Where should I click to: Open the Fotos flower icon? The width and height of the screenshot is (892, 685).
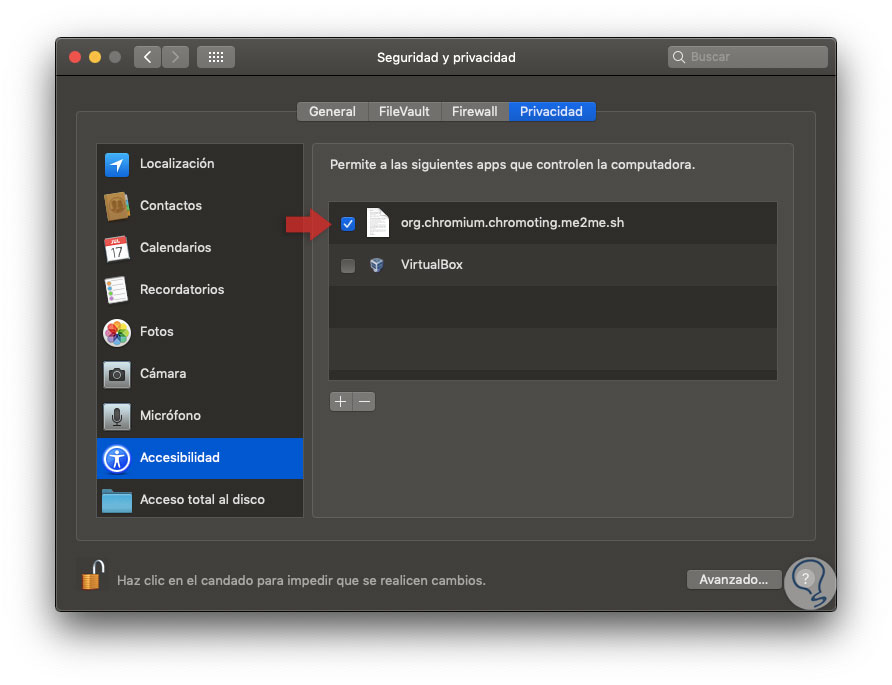(117, 332)
